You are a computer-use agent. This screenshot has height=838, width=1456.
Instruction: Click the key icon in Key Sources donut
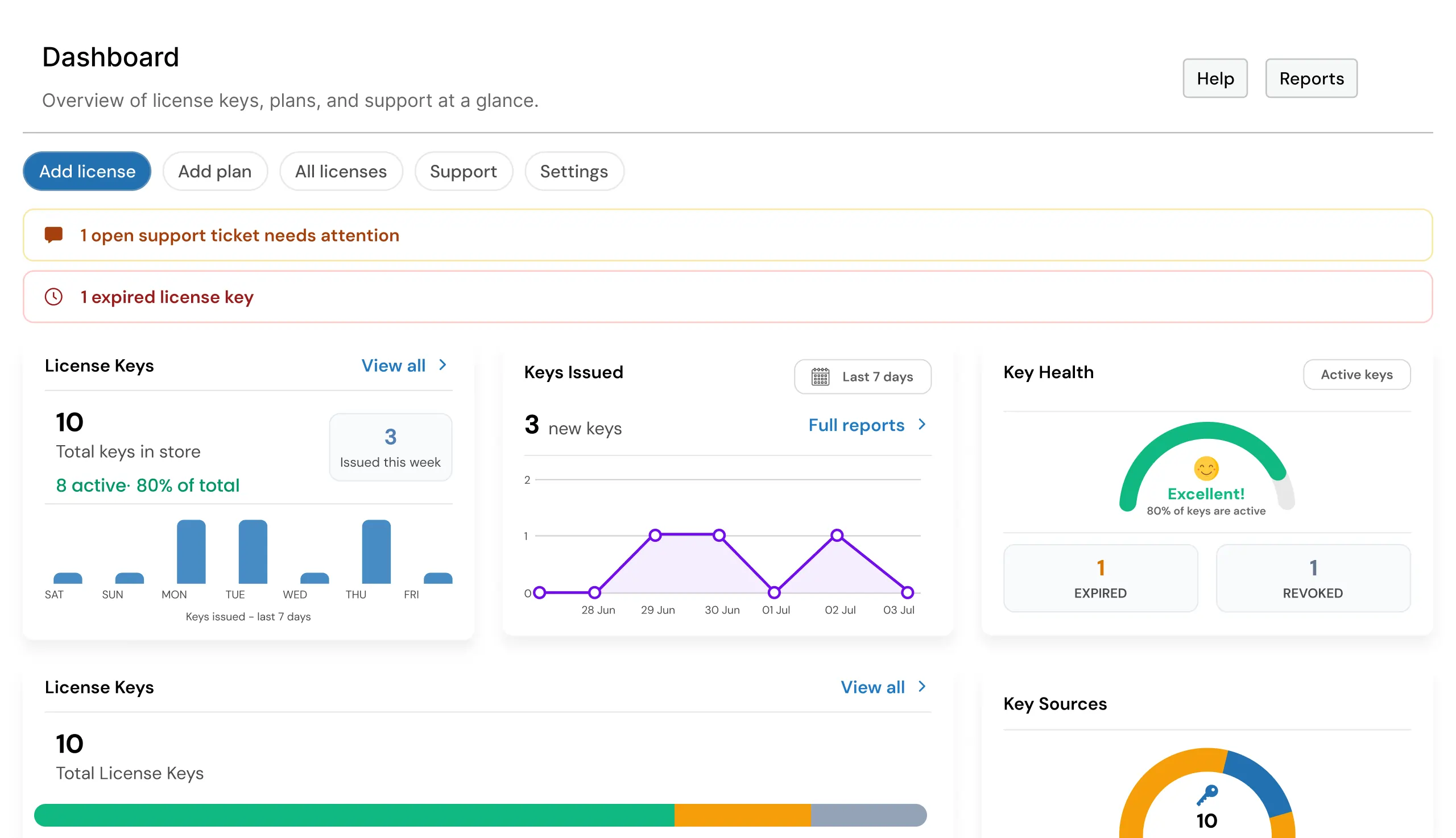pos(1207,795)
